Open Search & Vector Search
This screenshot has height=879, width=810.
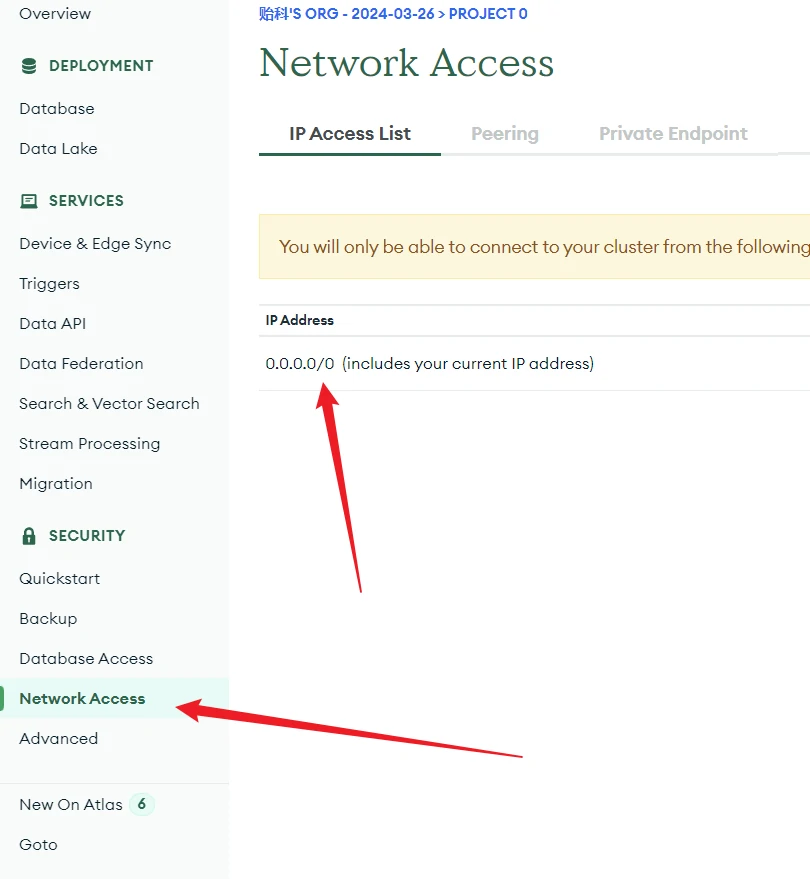pyautogui.click(x=109, y=404)
